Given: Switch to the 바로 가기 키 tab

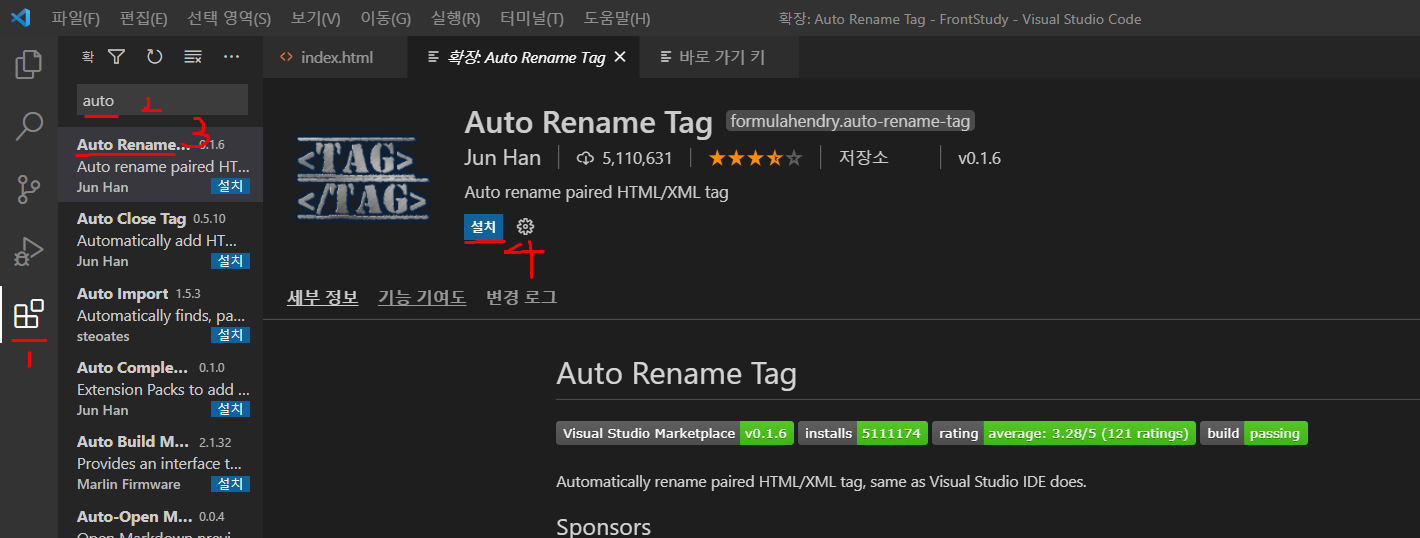Looking at the screenshot, I should pyautogui.click(x=718, y=58).
